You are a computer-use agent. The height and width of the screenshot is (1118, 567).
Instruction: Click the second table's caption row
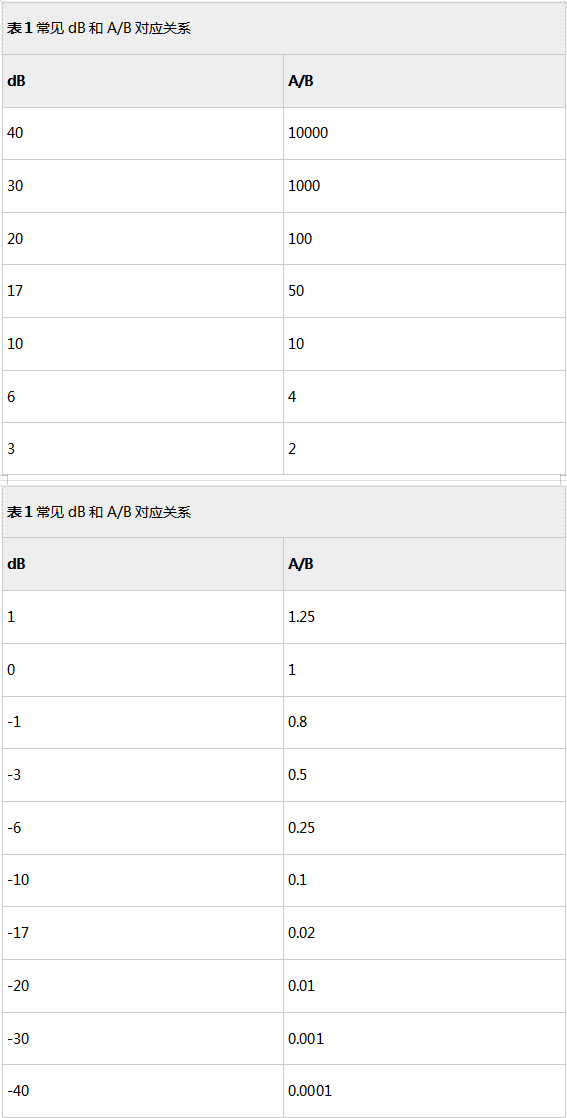tap(284, 512)
